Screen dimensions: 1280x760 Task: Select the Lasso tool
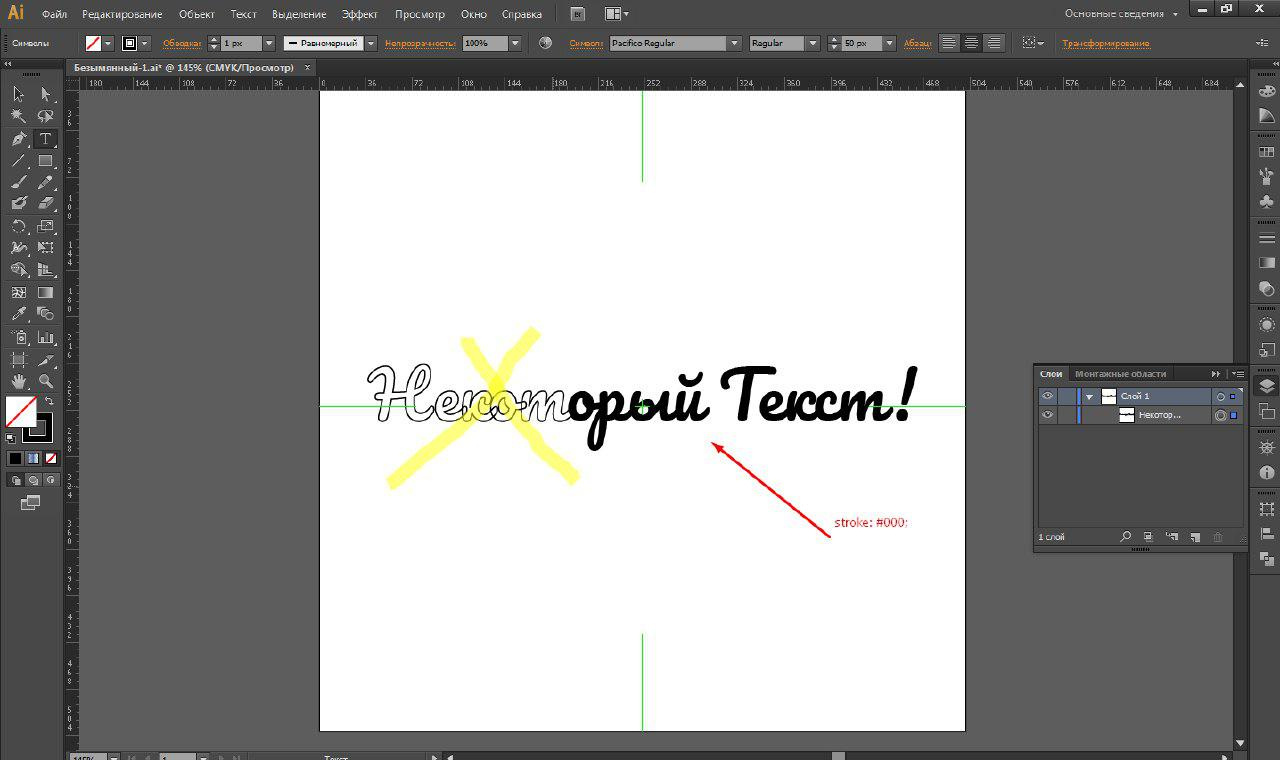45,116
